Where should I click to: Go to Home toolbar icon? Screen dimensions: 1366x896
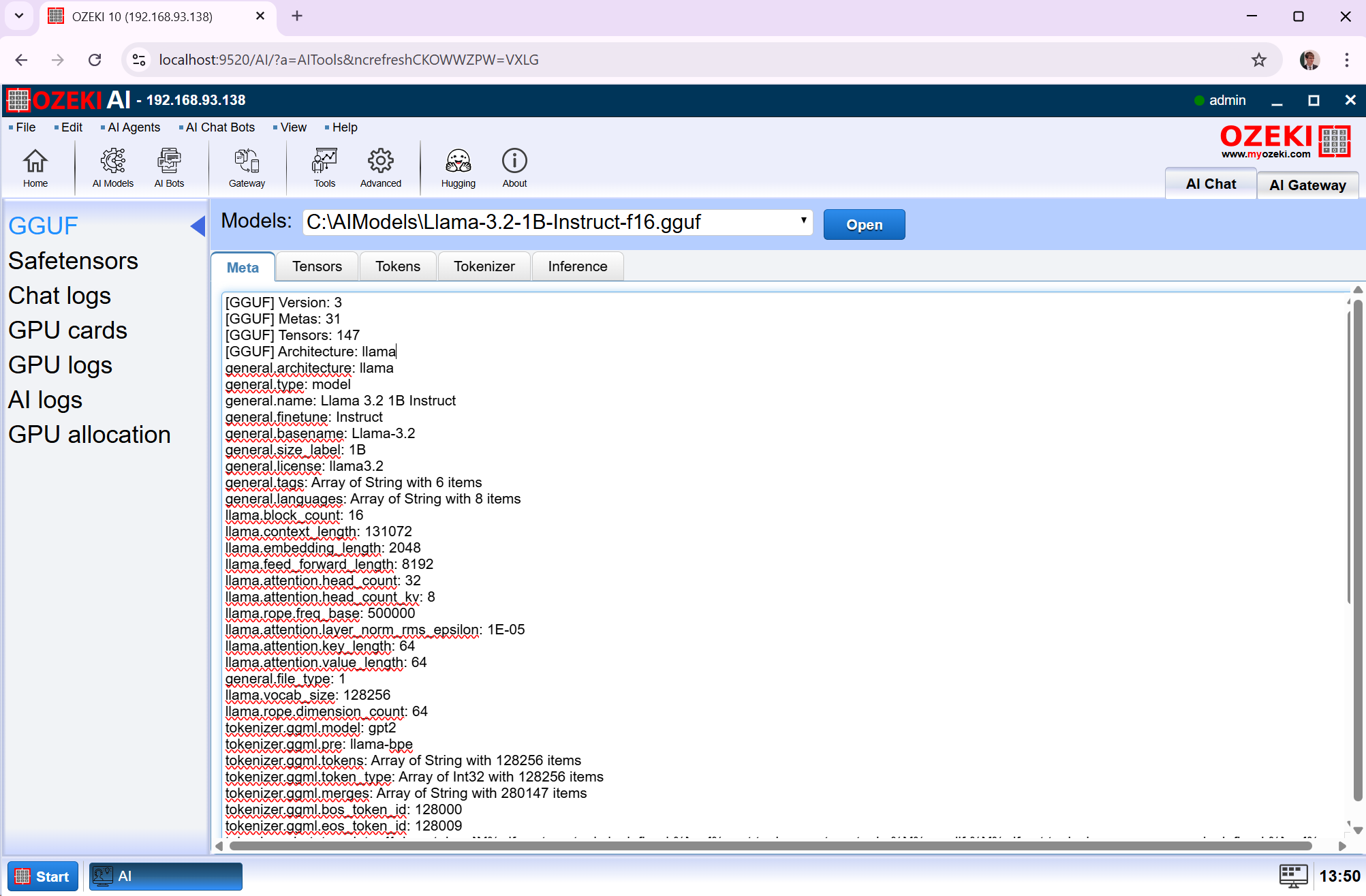point(35,168)
